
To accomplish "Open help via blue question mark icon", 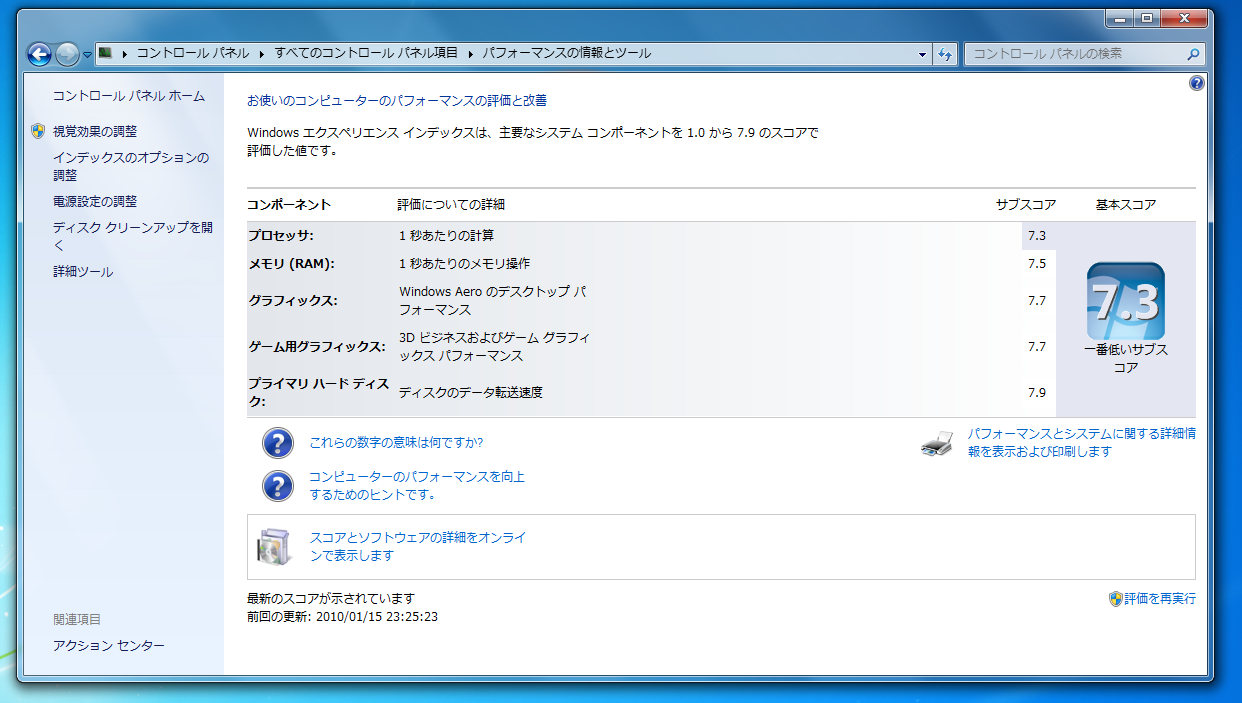I will pyautogui.click(x=1197, y=84).
